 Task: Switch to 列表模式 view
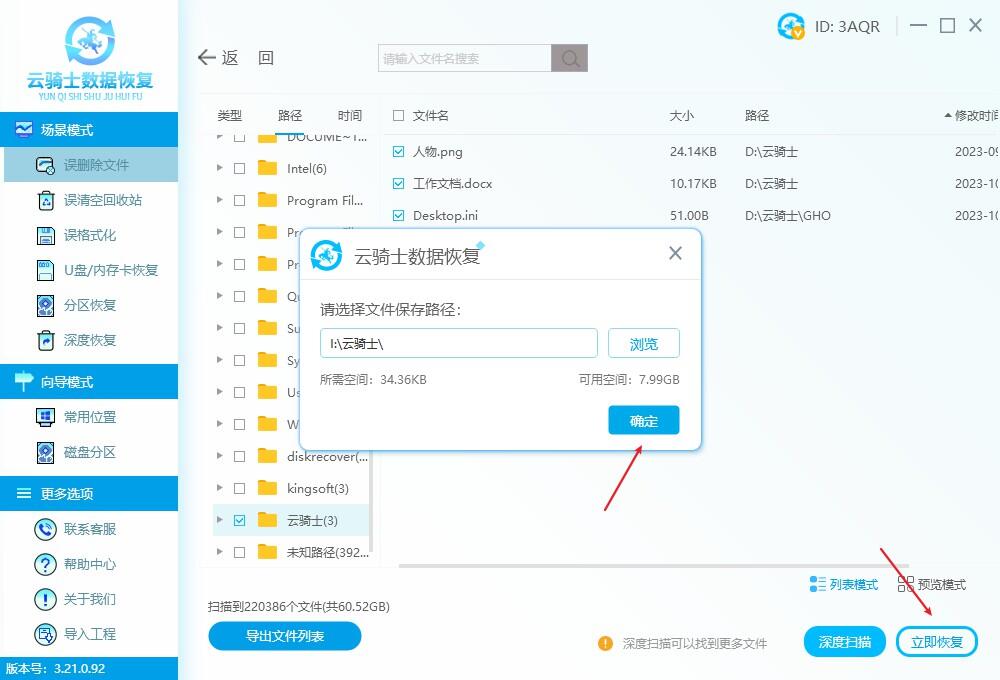point(844,584)
